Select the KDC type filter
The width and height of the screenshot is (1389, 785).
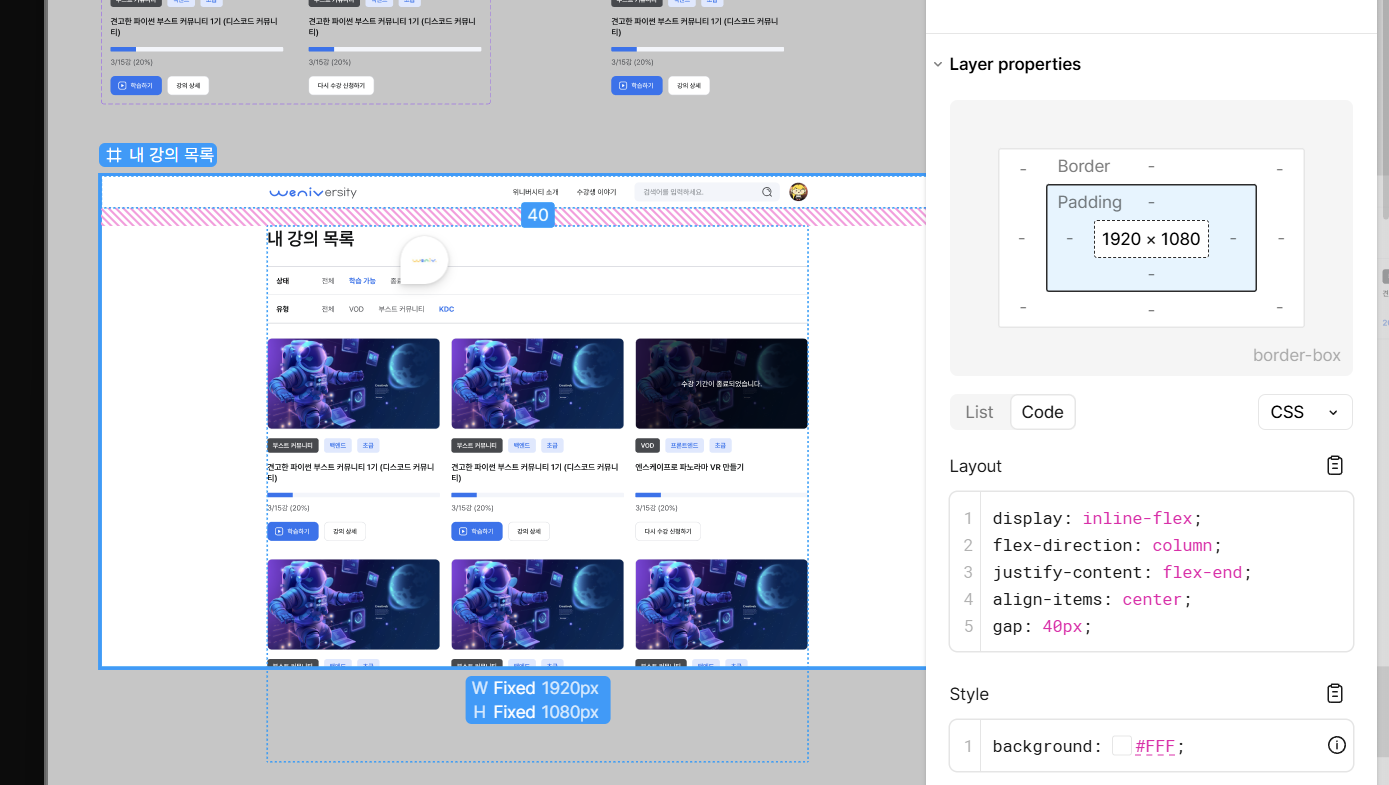coord(446,309)
